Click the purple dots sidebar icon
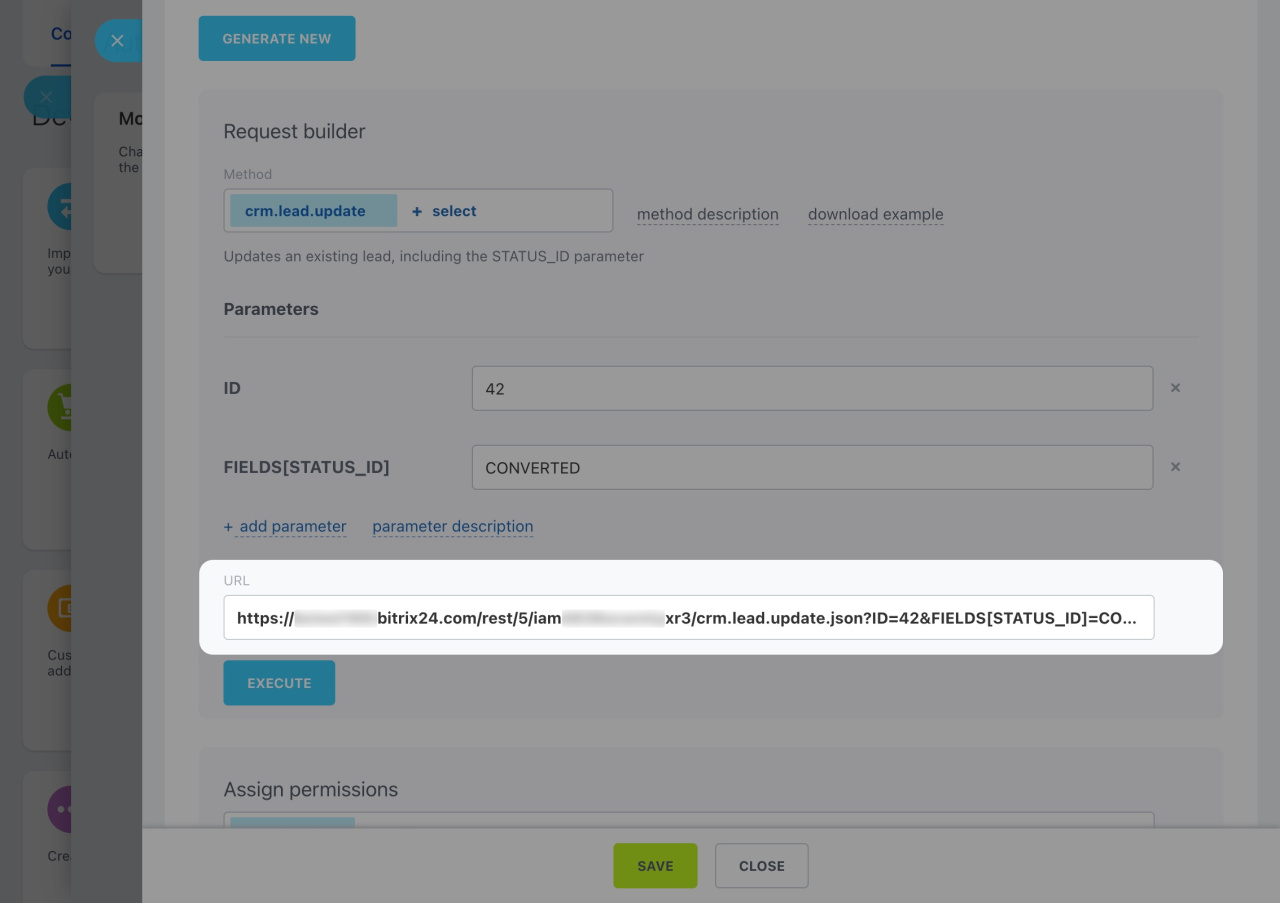This screenshot has height=903, width=1280. pos(60,808)
